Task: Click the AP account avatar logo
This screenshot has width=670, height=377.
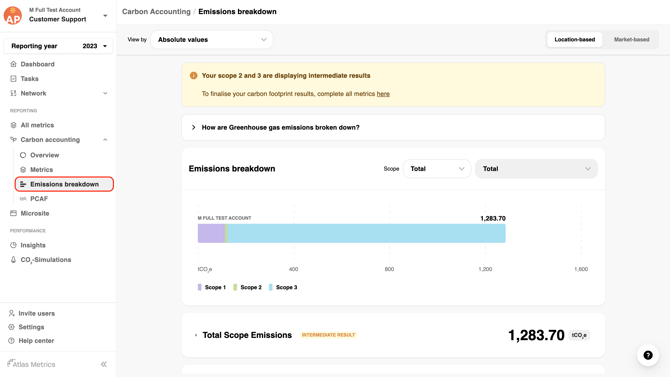Action: click(13, 15)
